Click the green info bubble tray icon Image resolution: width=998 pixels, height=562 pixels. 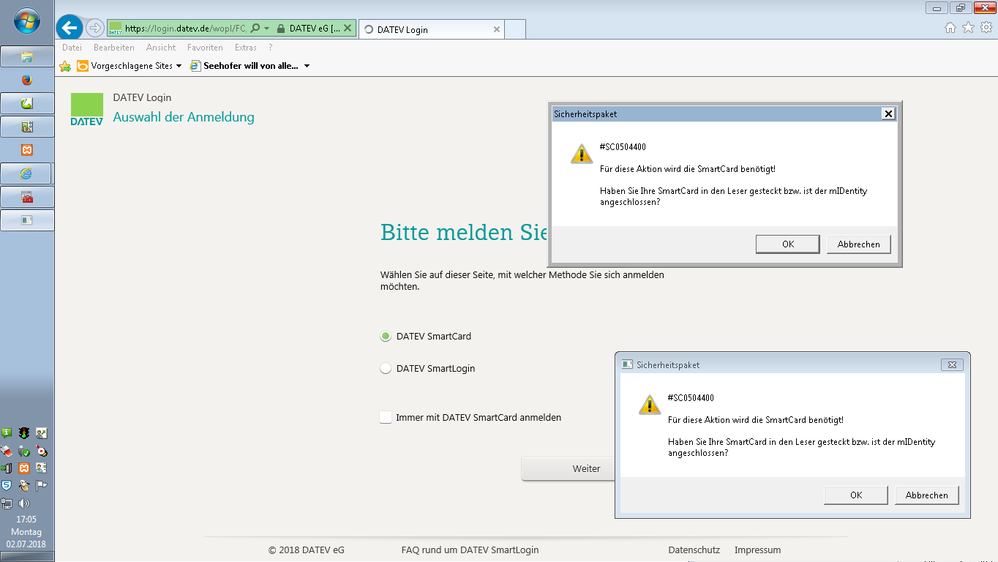6,433
